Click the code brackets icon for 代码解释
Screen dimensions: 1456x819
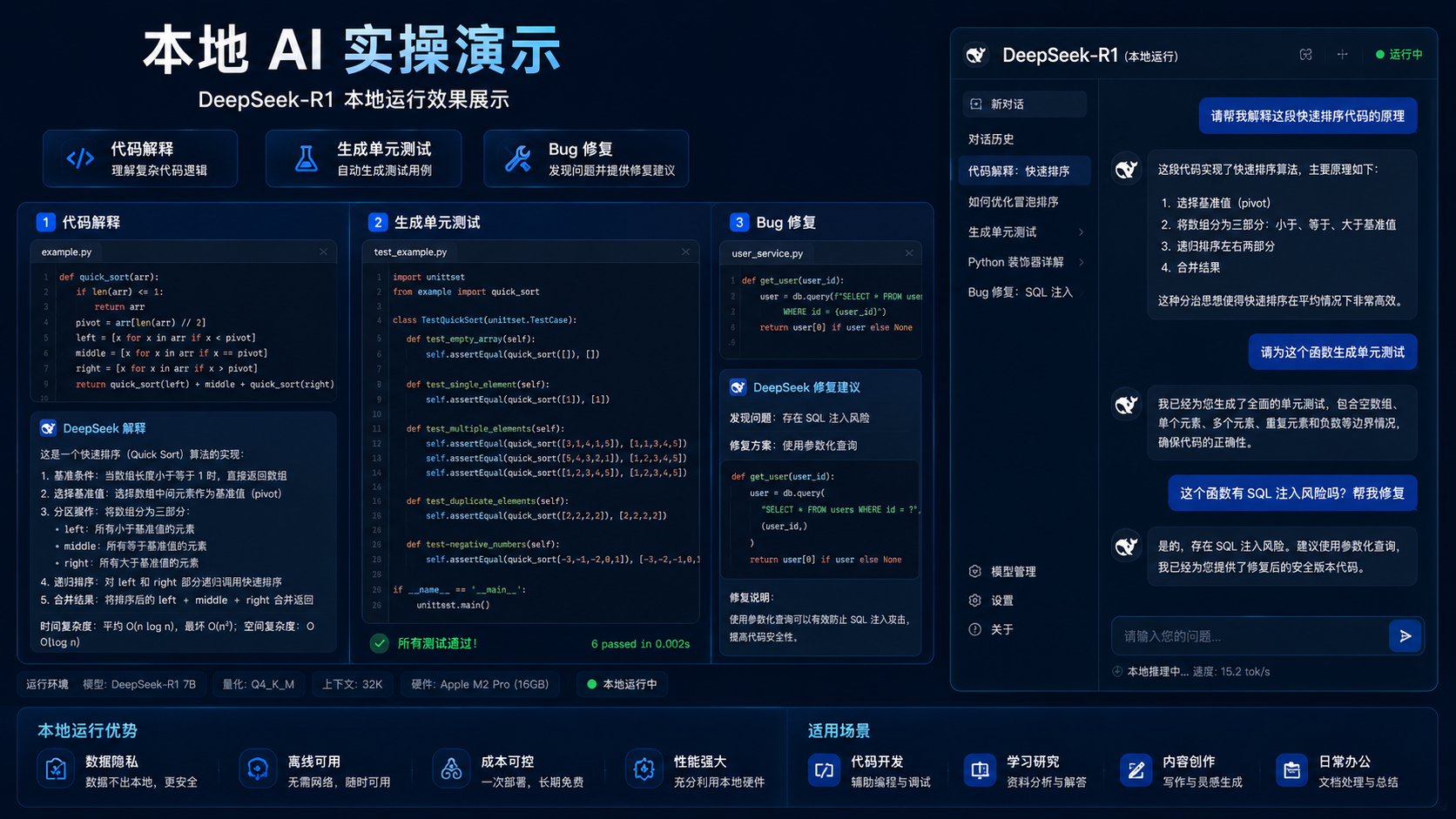click(80, 158)
